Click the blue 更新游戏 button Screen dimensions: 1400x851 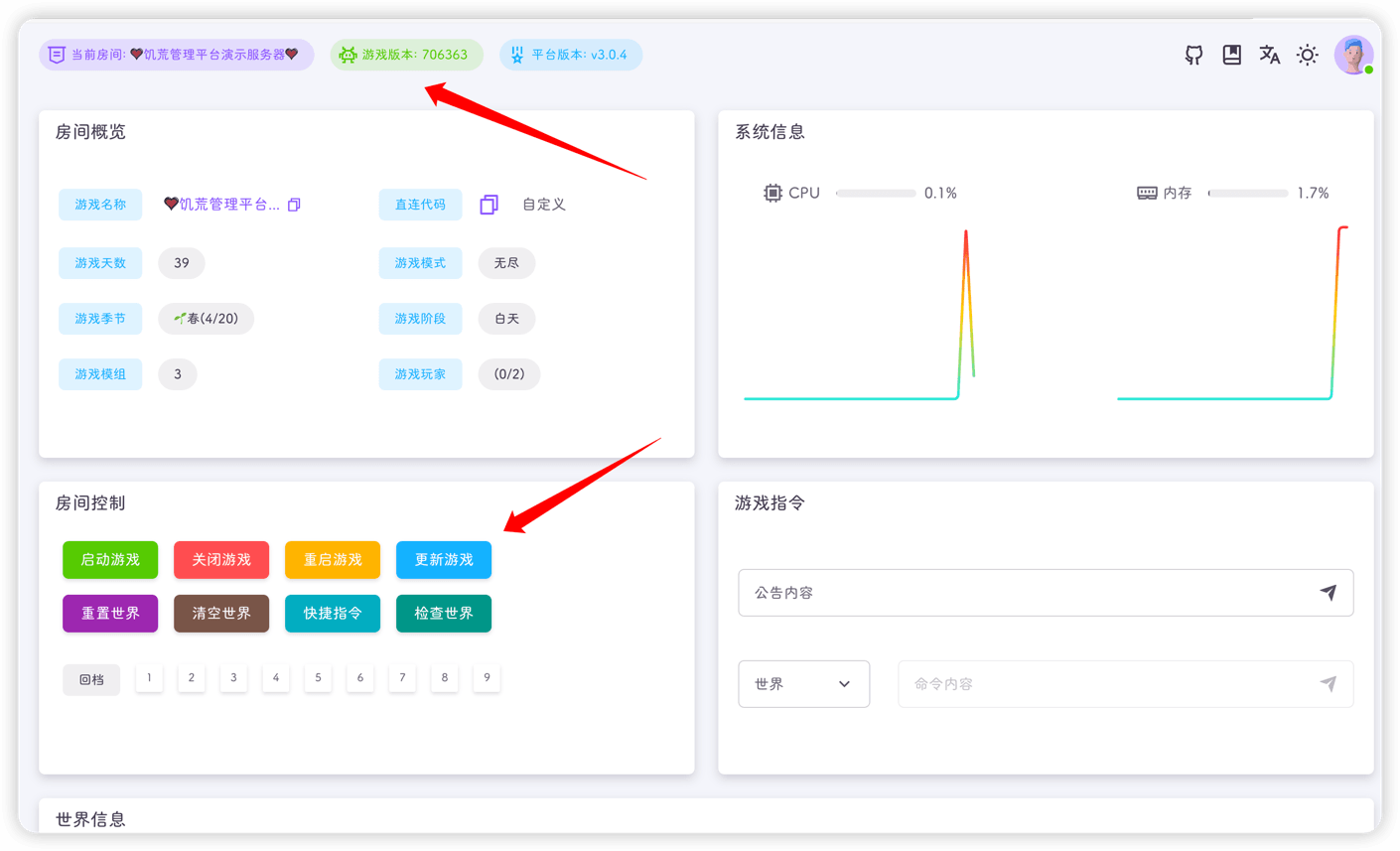tap(444, 560)
